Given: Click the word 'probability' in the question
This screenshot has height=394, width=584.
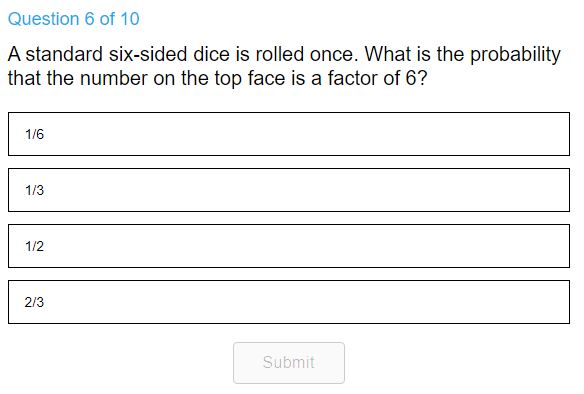Looking at the screenshot, I should (515, 55).
